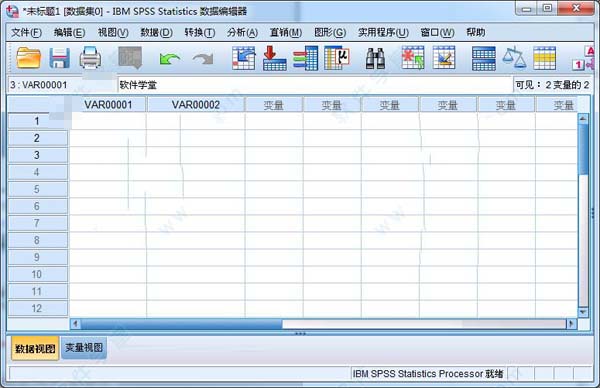Click the 可见: 2 变量的 2 indicator
Image resolution: width=600 pixels, height=388 pixels.
pos(552,85)
